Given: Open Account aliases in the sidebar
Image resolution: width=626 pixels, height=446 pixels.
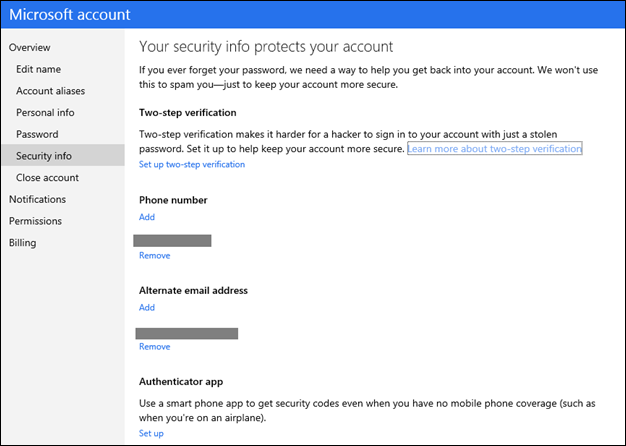Looking at the screenshot, I should pyautogui.click(x=49, y=91).
